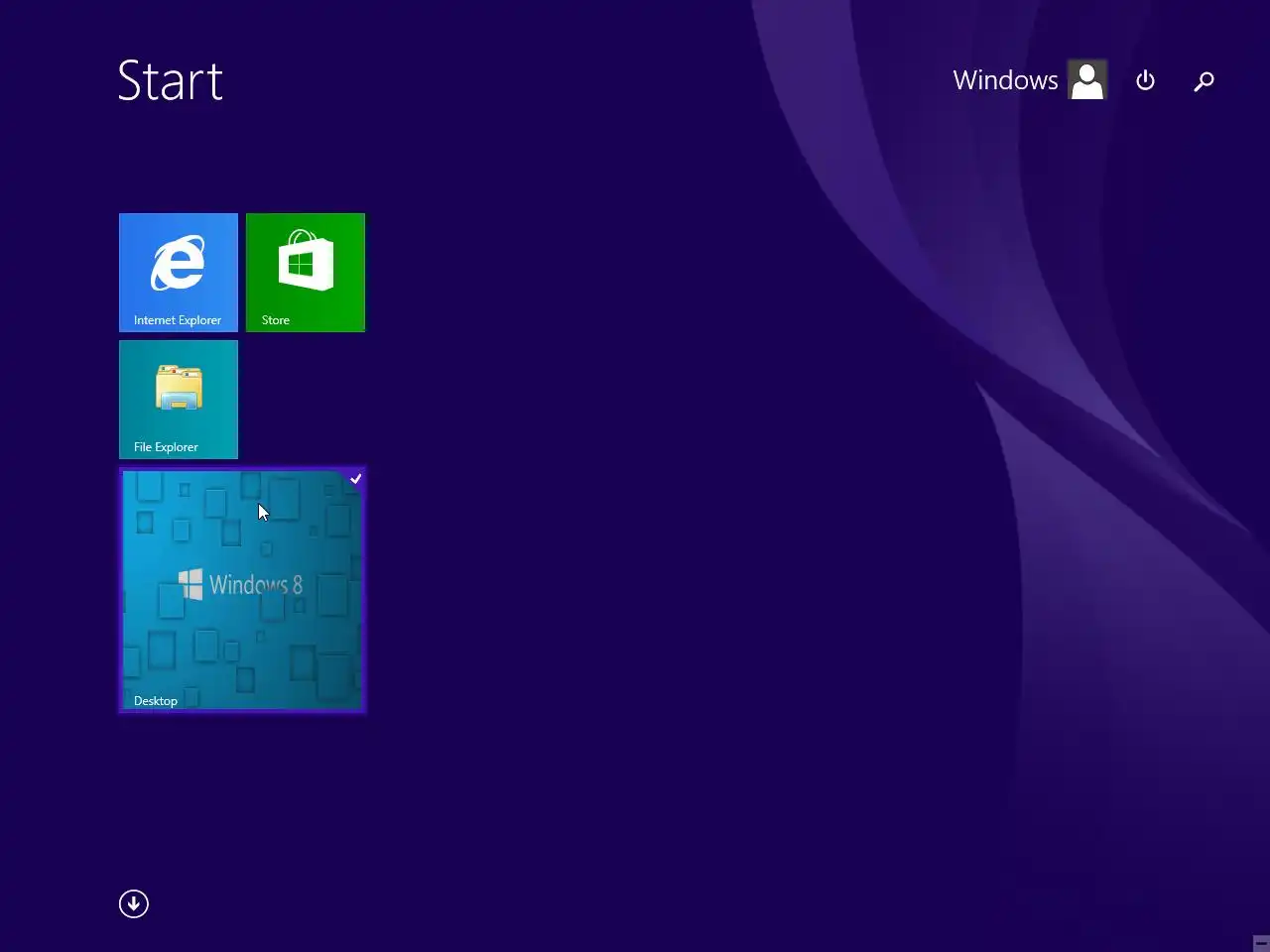
Task: Open the Internet Explorer tile
Action: click(x=179, y=272)
